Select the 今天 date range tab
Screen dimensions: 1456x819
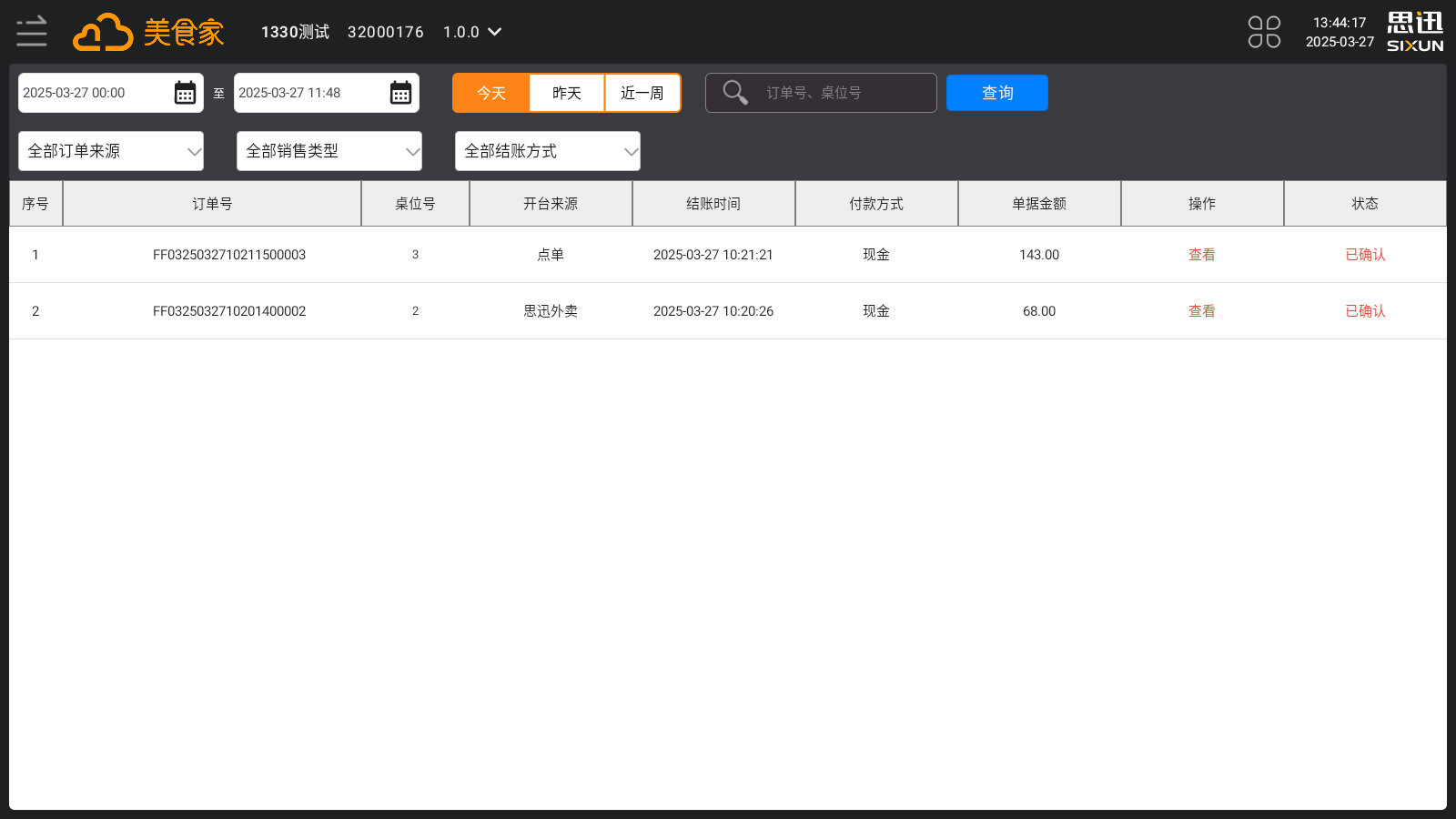point(491,93)
